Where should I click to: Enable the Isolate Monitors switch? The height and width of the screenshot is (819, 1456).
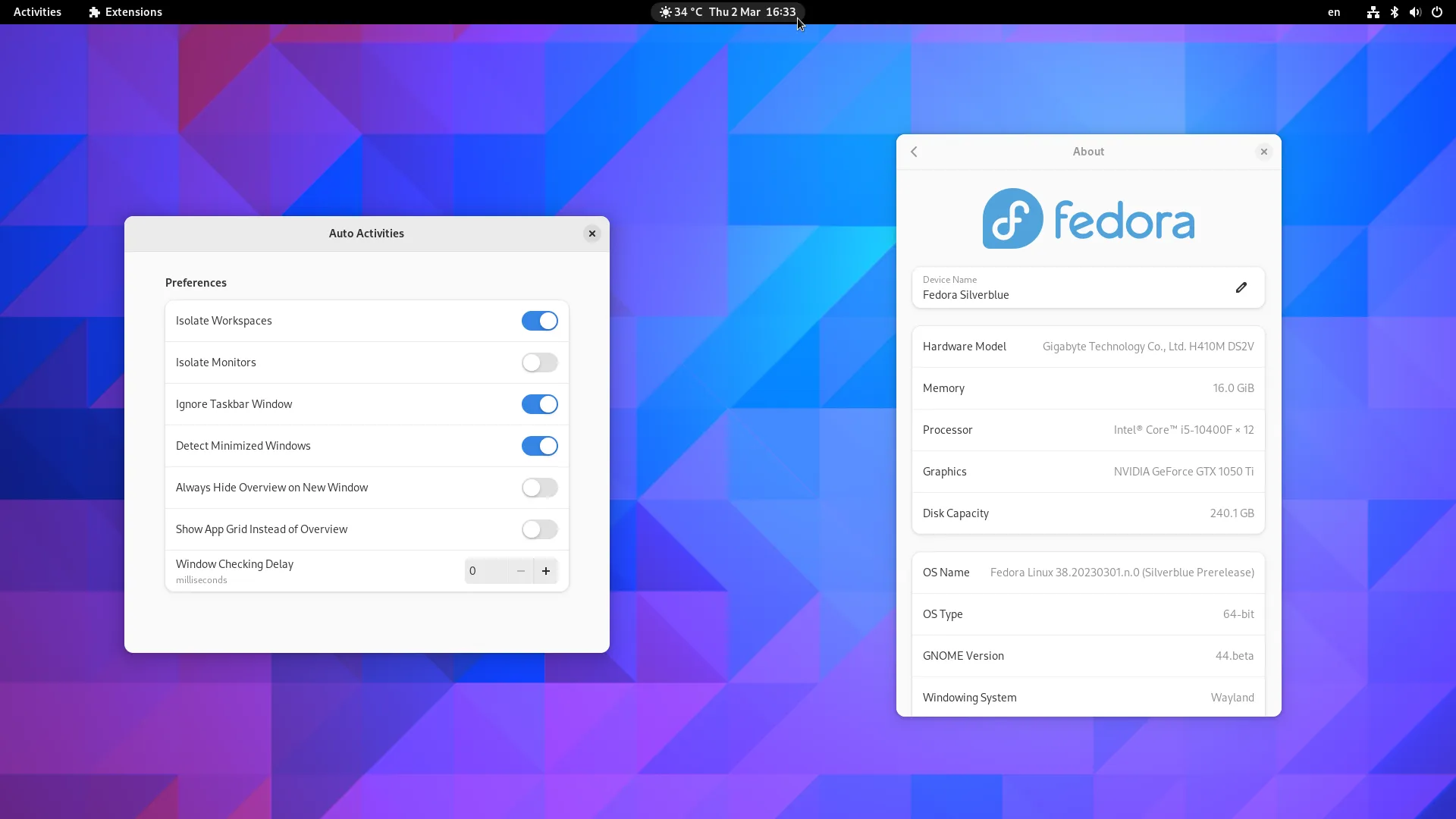pos(539,362)
